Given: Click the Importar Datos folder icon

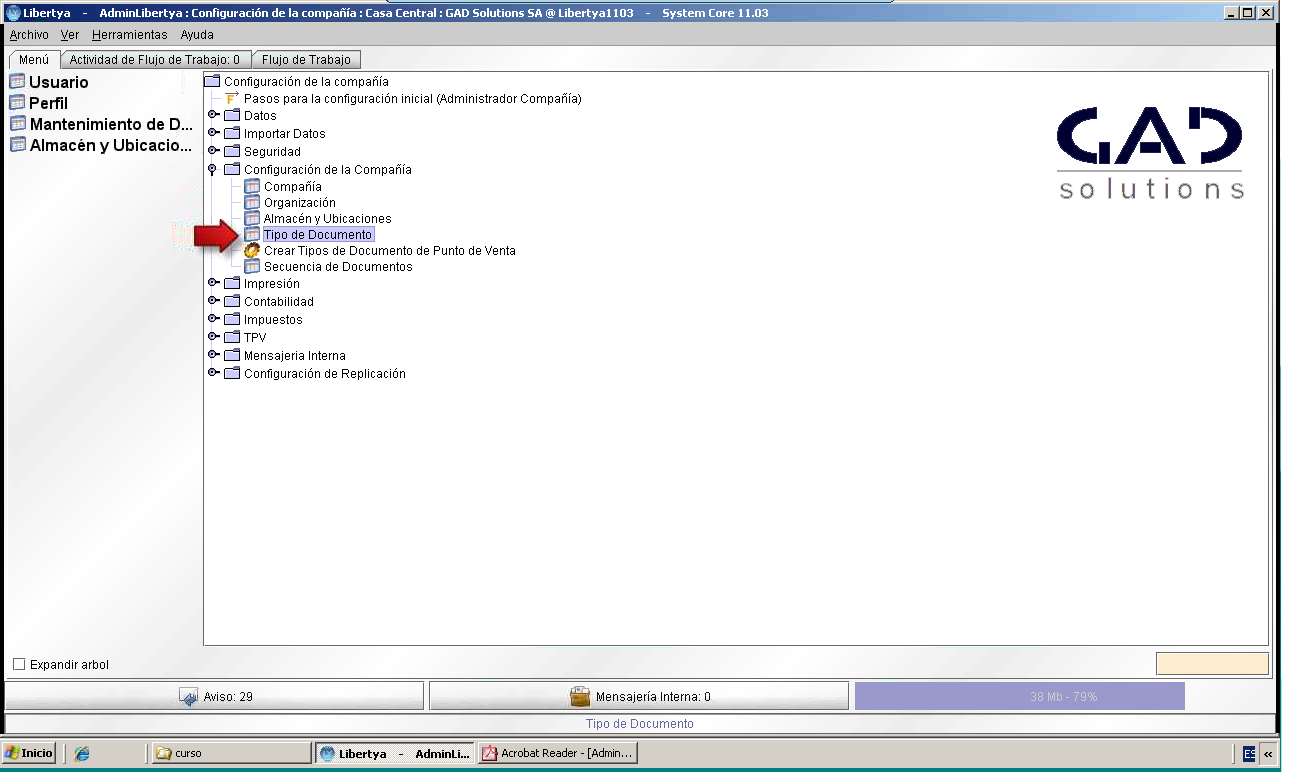Looking at the screenshot, I should (x=232, y=133).
